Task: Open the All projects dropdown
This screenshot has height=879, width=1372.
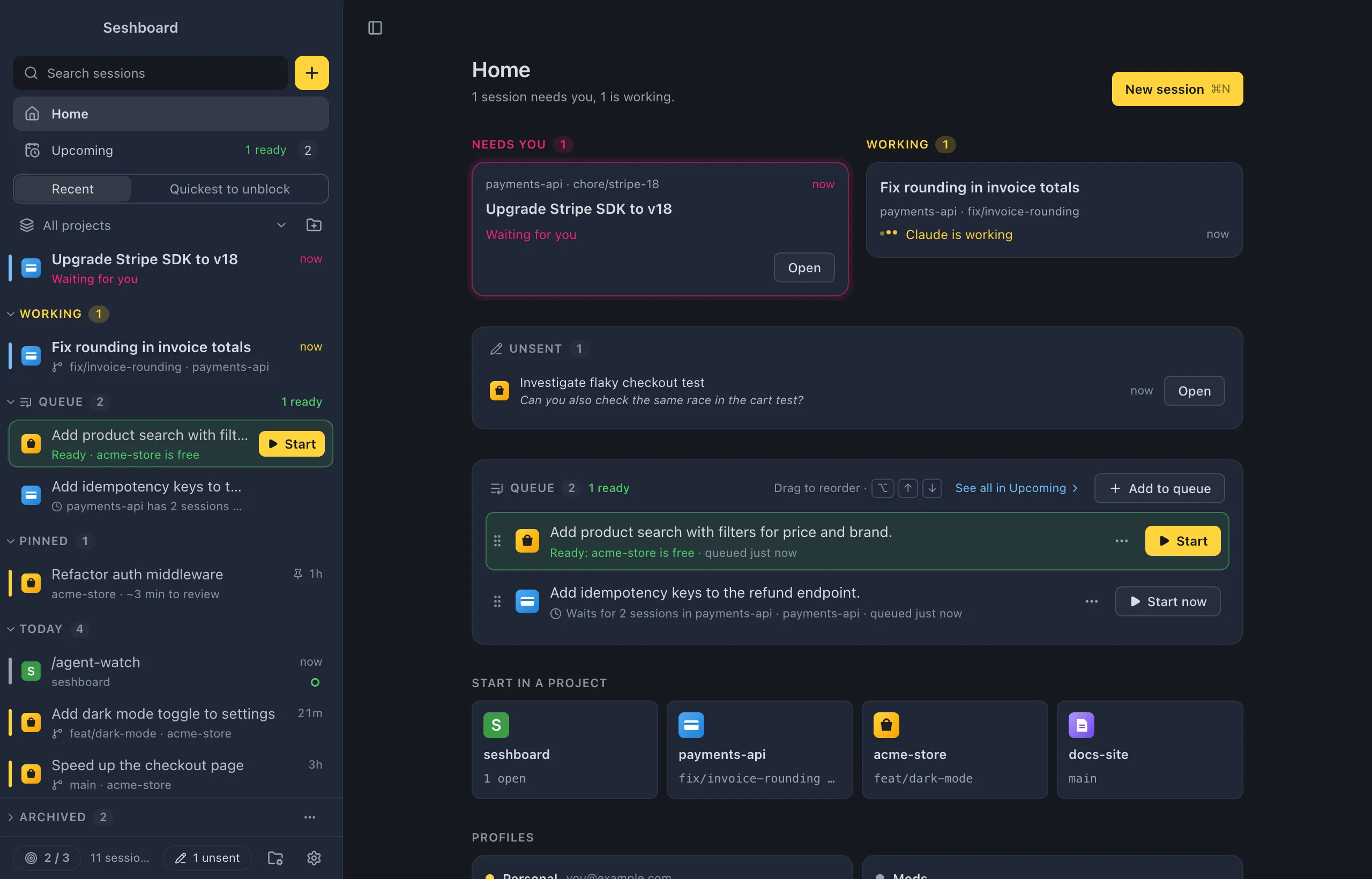Action: pos(153,226)
